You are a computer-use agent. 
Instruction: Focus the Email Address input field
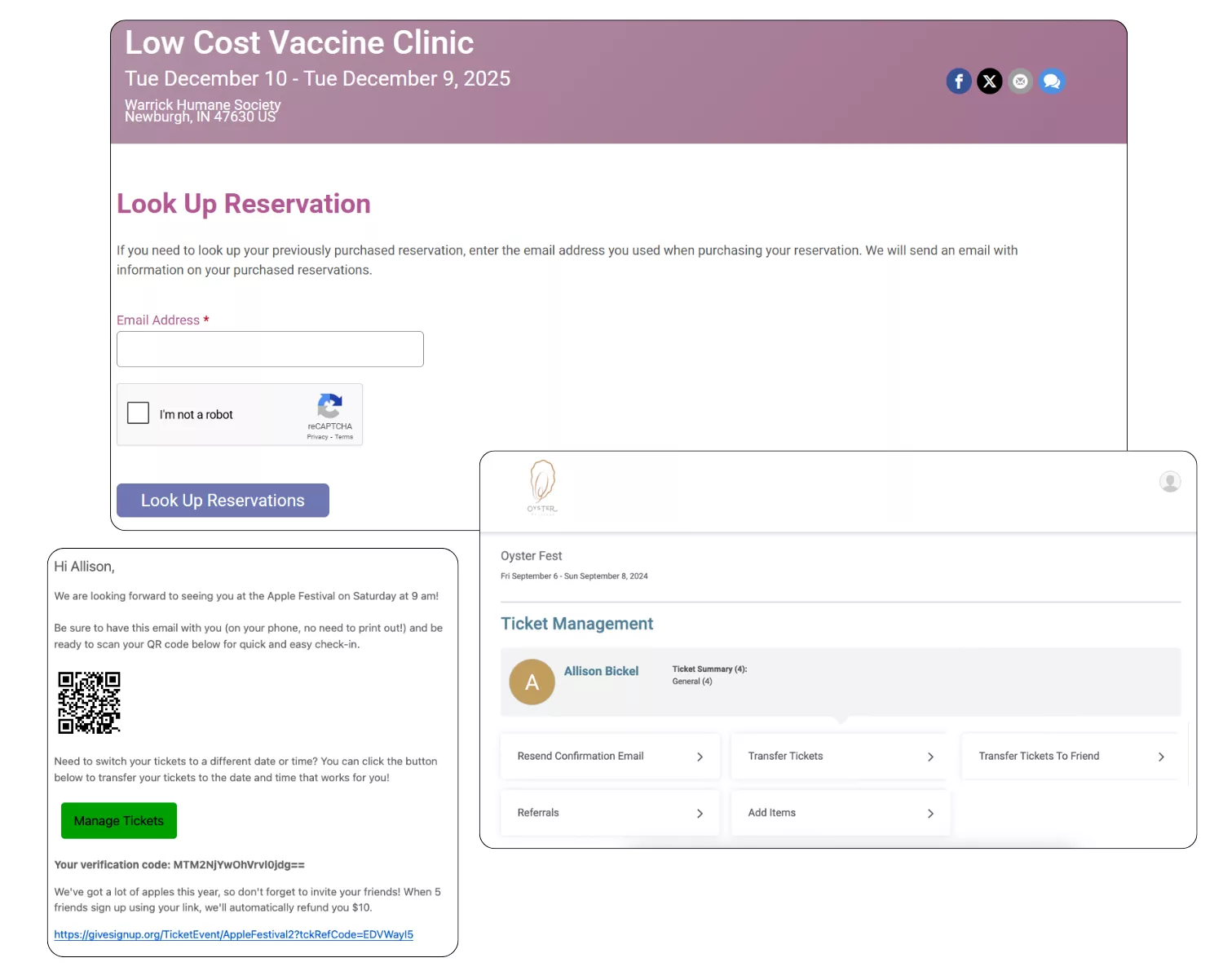click(270, 349)
